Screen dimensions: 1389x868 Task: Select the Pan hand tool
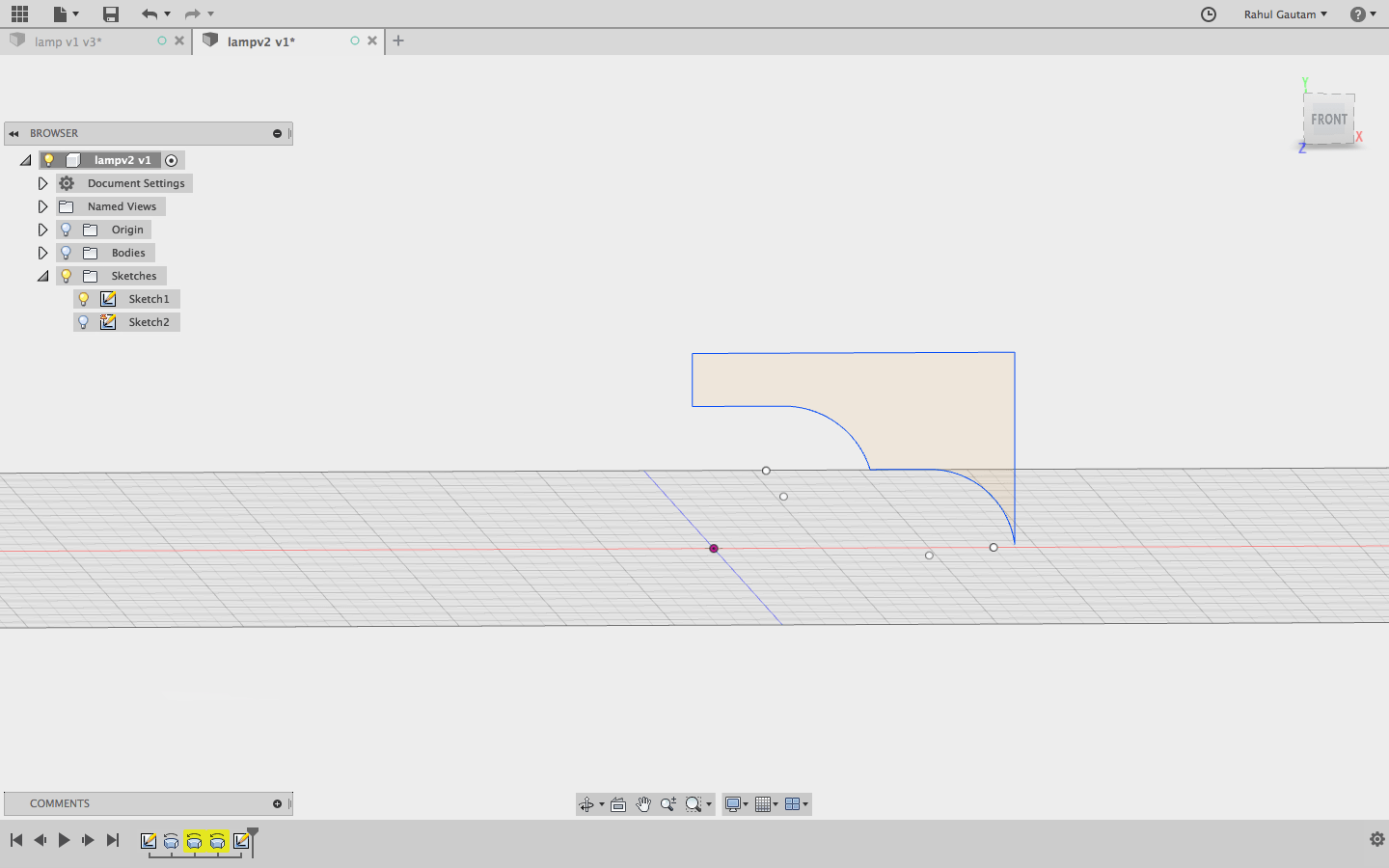643,804
